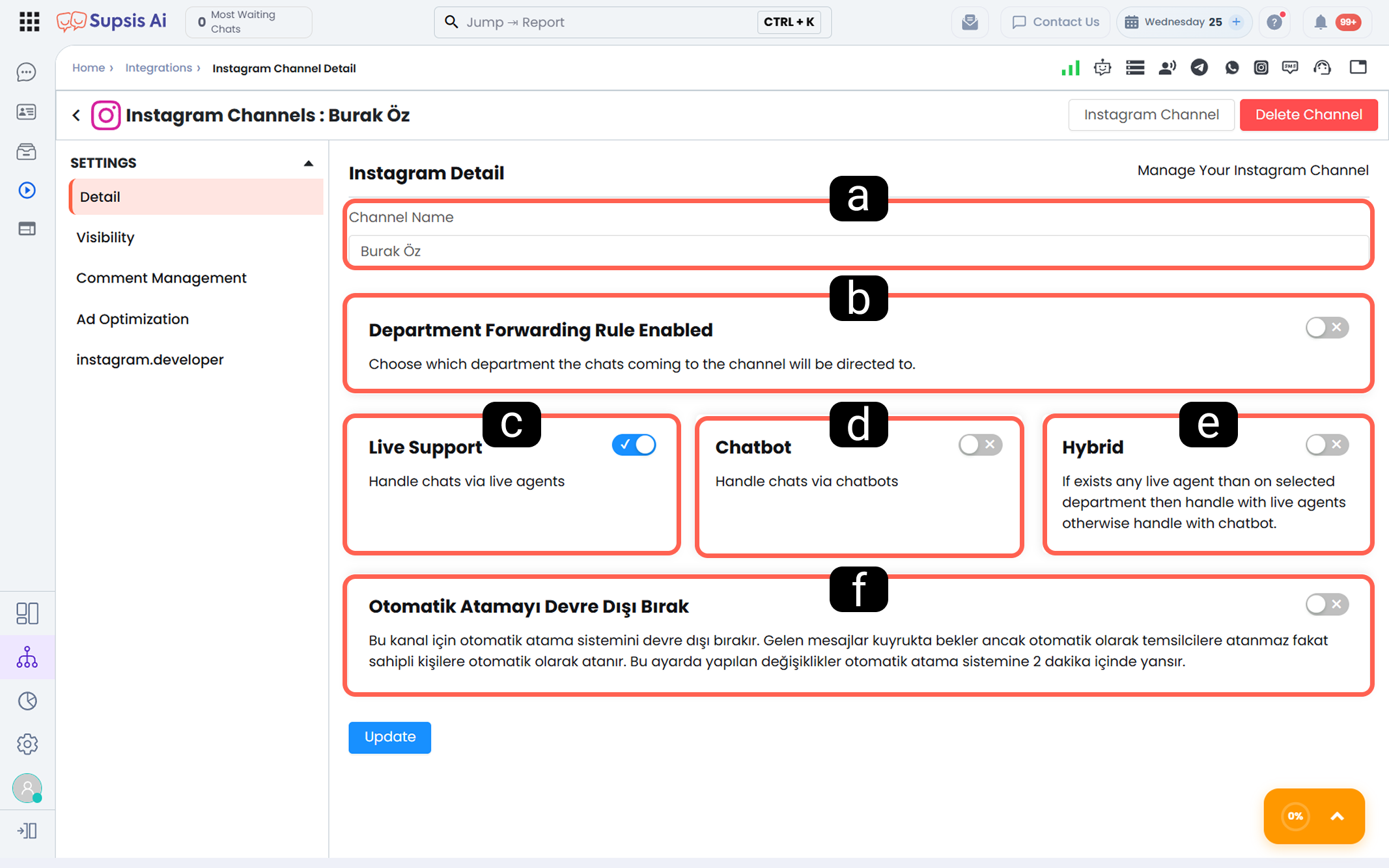The width and height of the screenshot is (1389, 868).
Task: Open the contact card icon in sidebar
Action: (27, 112)
